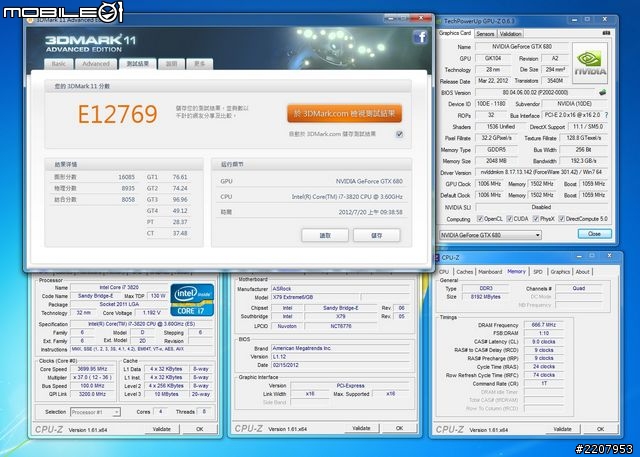Click the Command Rate 1T value
The image size is (640, 457).
point(544,384)
